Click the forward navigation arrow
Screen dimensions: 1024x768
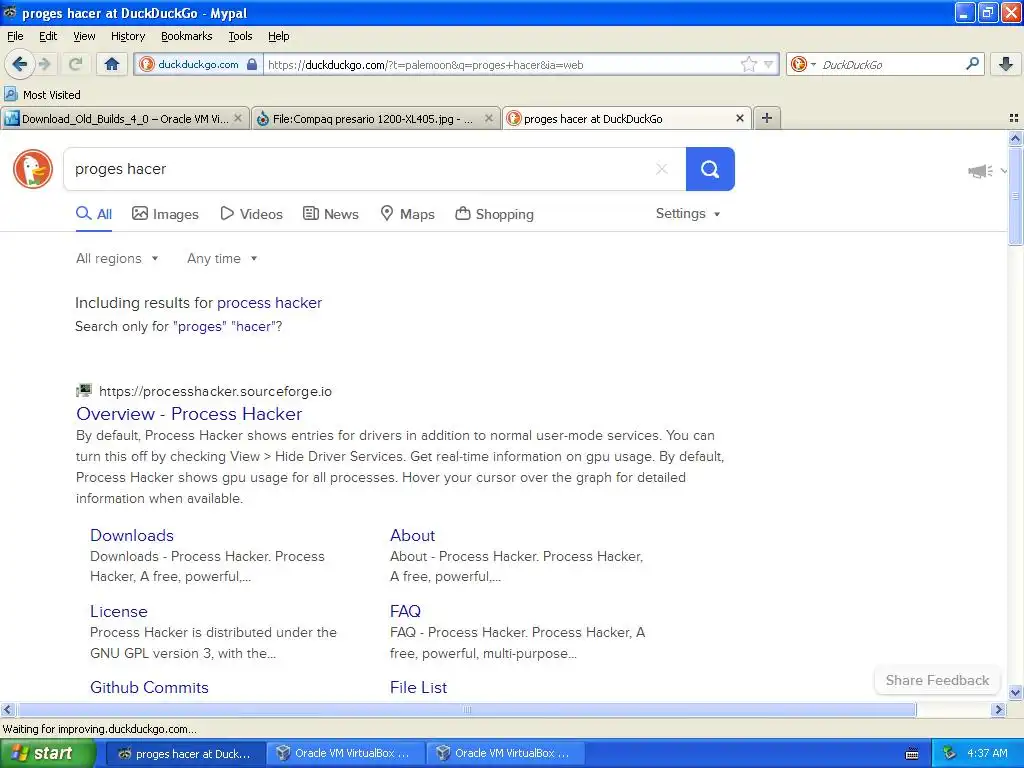pyautogui.click(x=45, y=64)
